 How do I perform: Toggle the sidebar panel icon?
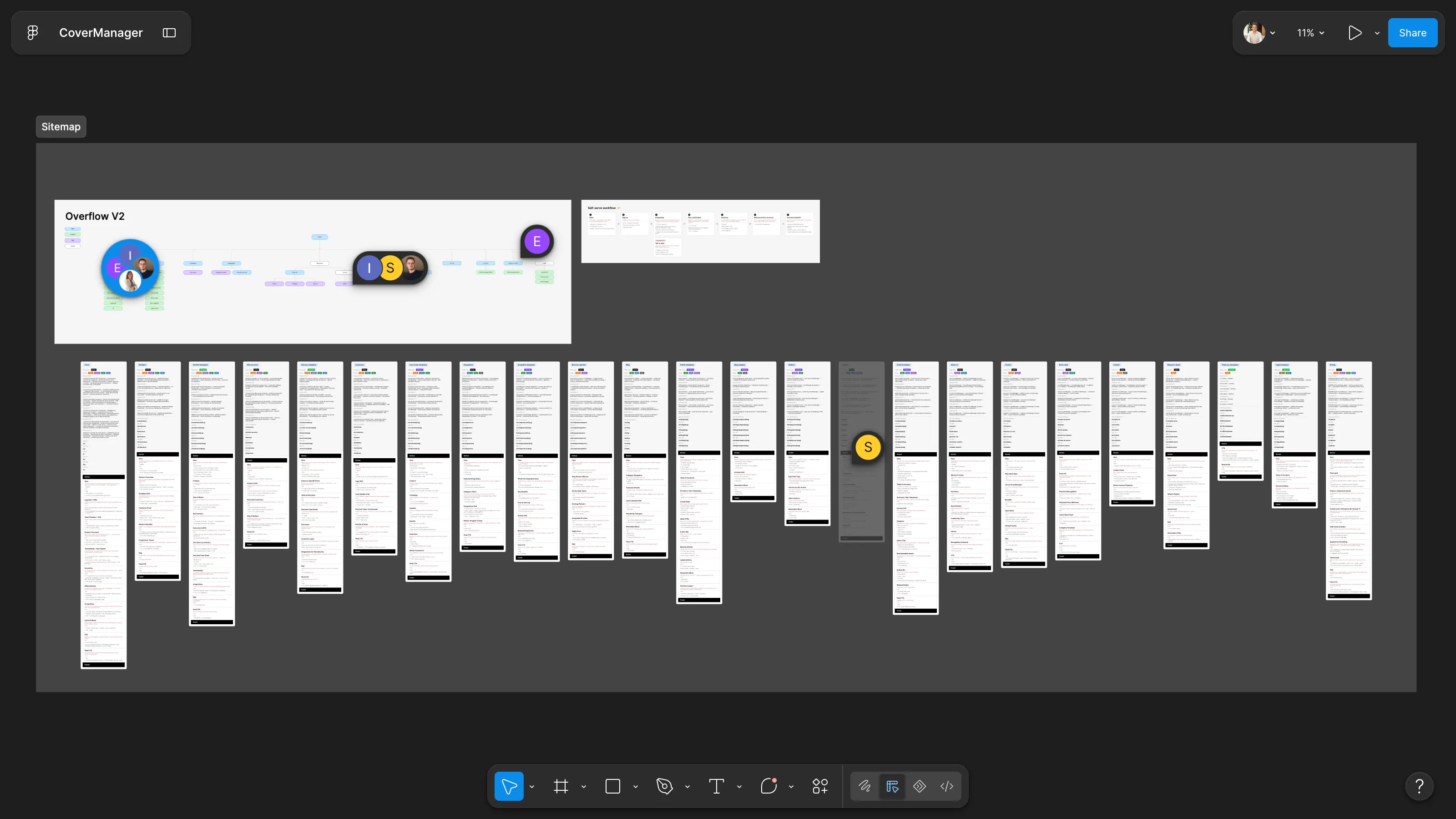[169, 33]
